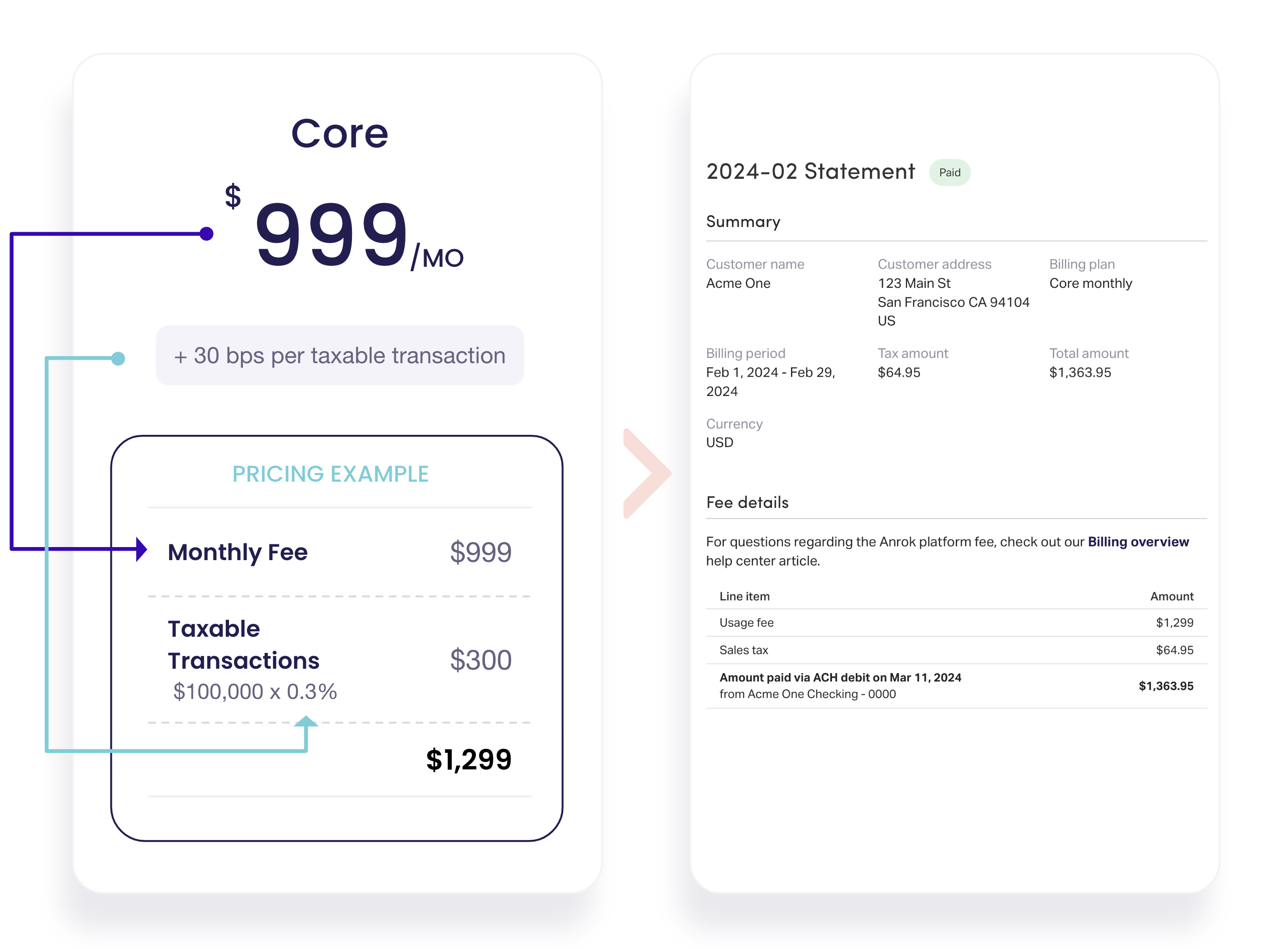Screen dimensions: 1288x949
Task: Click the 30 bps per taxable transaction pill
Action: point(339,356)
